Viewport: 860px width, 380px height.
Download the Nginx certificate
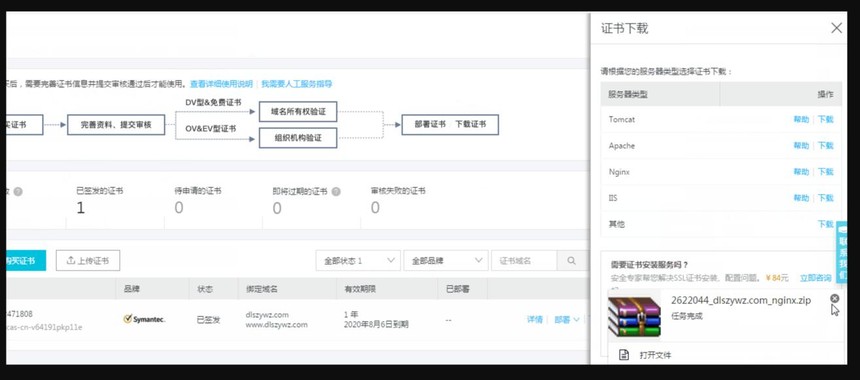coord(825,172)
